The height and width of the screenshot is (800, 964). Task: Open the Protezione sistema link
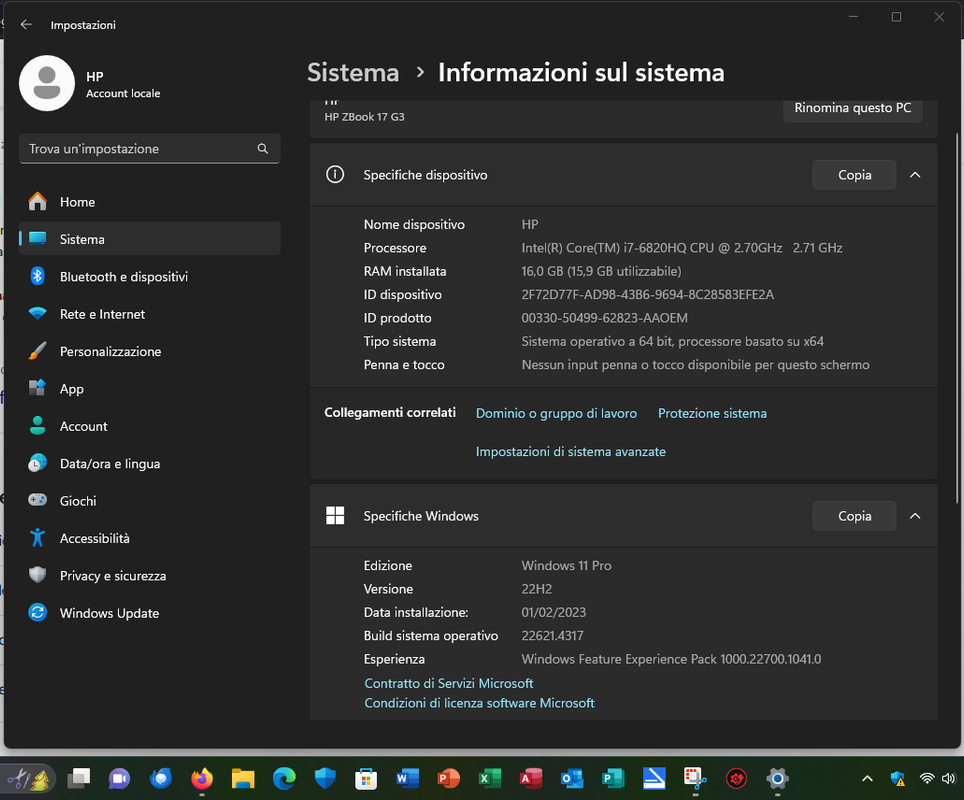coord(712,413)
